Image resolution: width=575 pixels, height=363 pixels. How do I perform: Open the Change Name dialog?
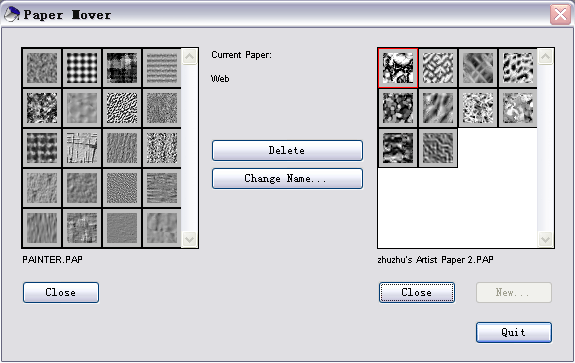pos(287,179)
